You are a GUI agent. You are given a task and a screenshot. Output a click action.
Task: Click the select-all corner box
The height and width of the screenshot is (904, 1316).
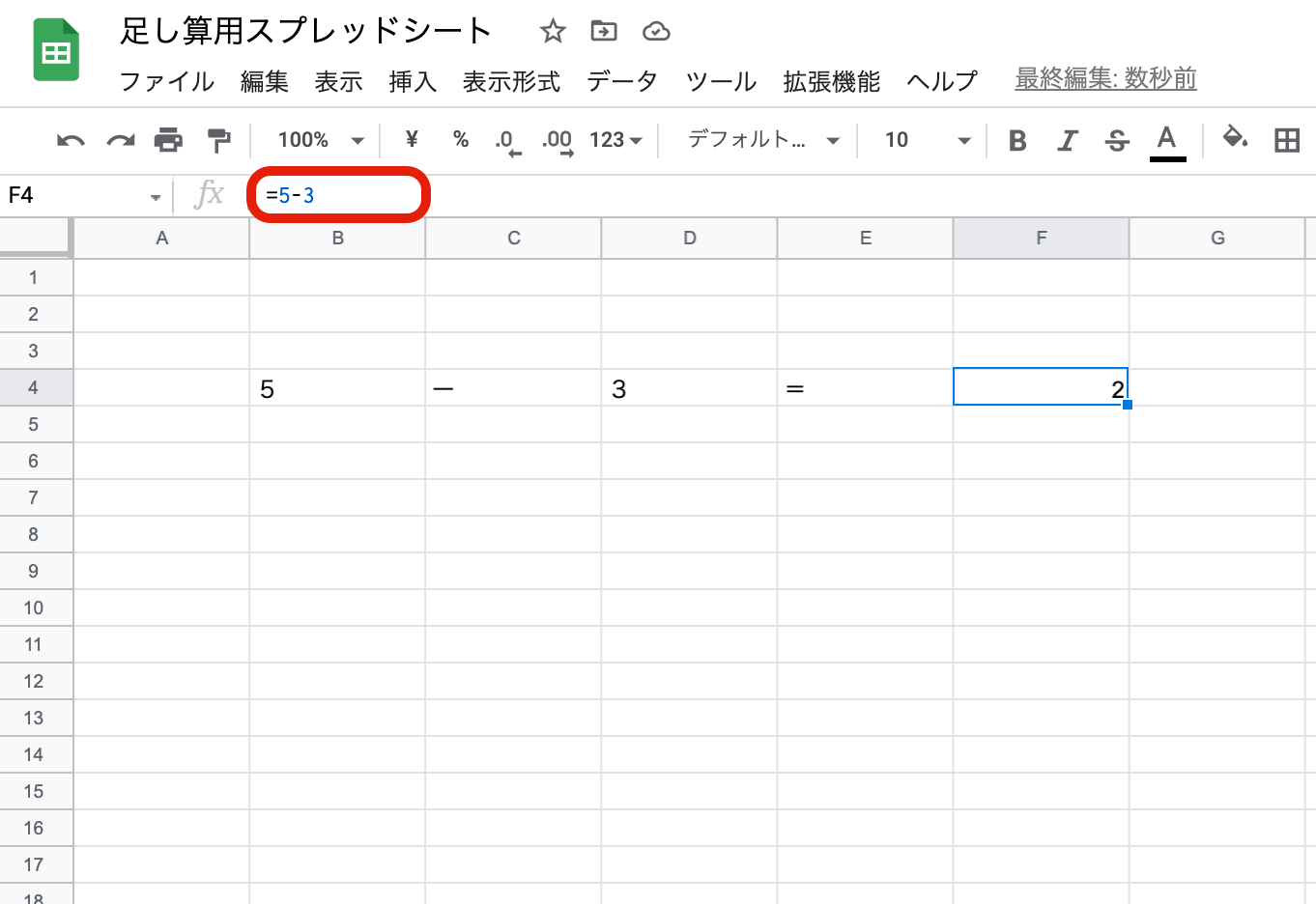pyautogui.click(x=36, y=238)
